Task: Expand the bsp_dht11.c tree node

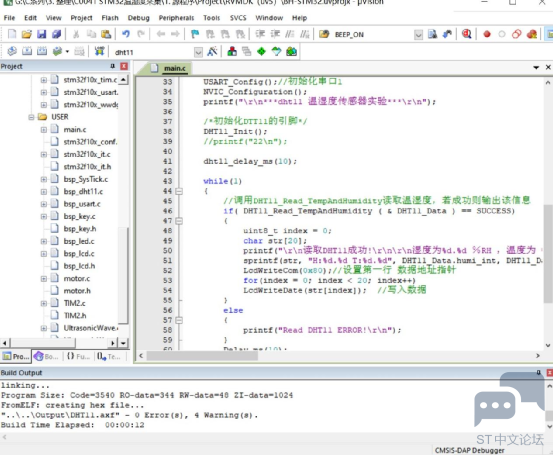Action: pos(44,192)
